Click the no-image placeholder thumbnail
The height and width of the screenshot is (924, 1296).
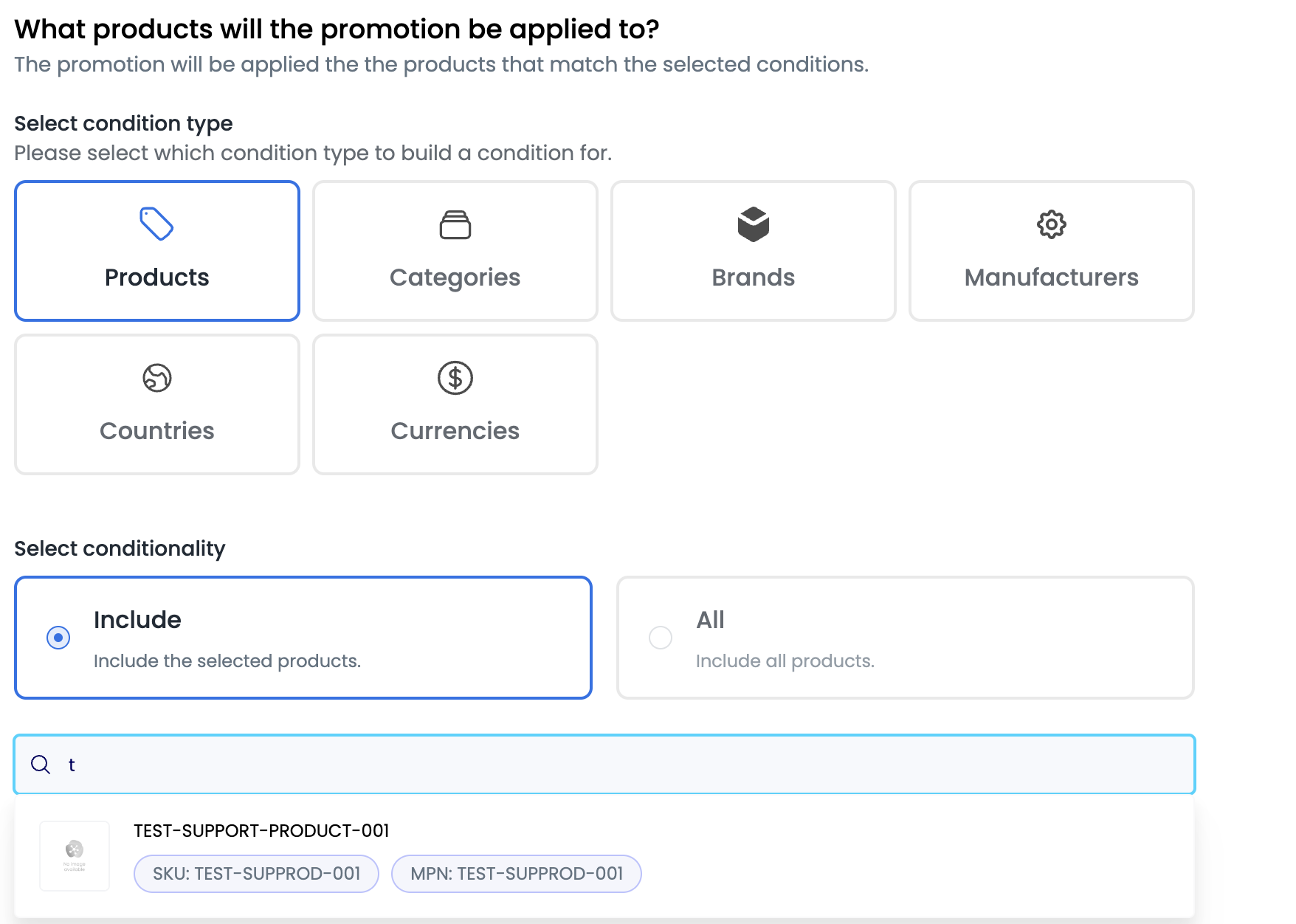click(x=75, y=856)
